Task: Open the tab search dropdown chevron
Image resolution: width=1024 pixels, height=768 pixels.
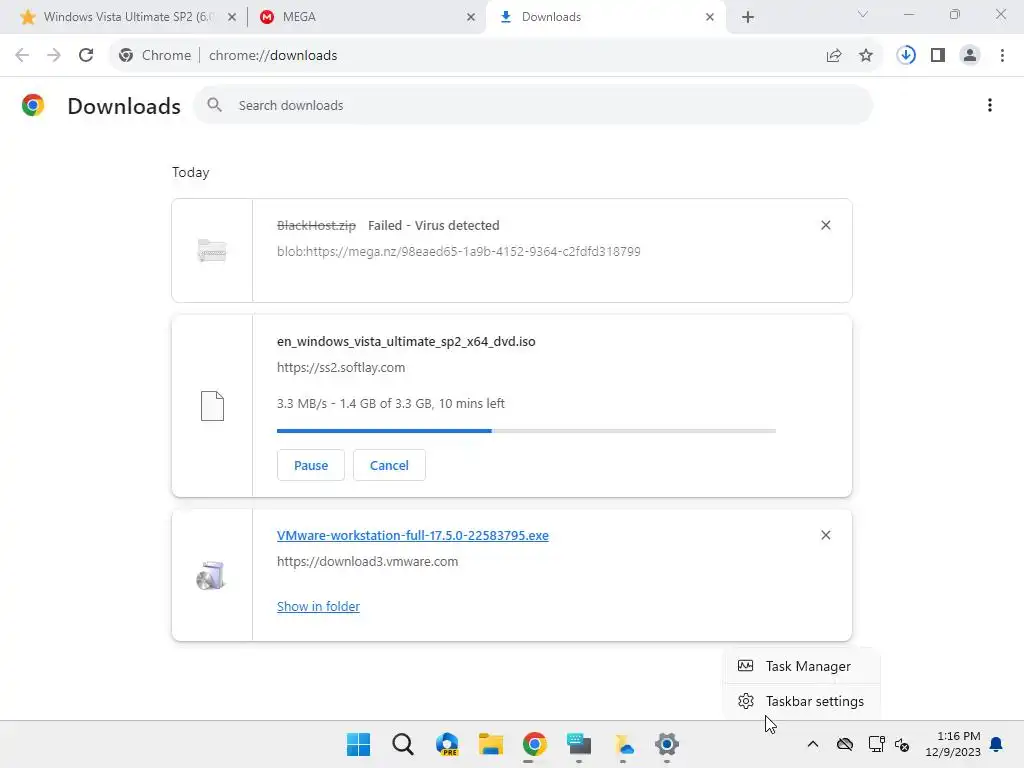Action: point(863,14)
